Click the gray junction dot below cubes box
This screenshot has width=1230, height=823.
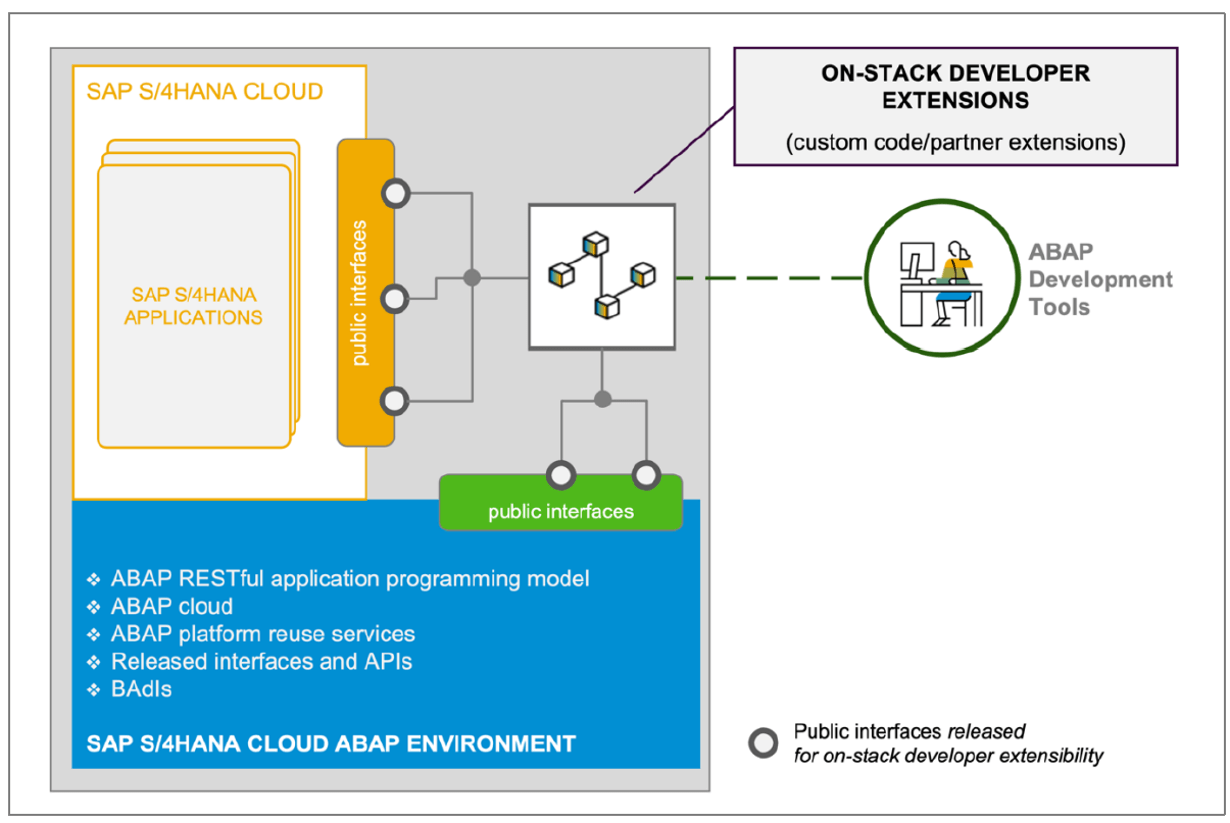602,400
